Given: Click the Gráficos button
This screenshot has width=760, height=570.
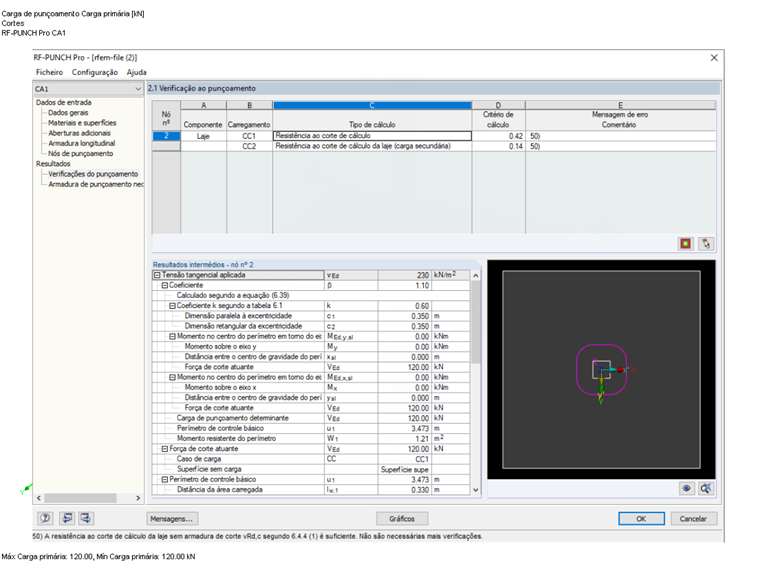Looking at the screenshot, I should (x=402, y=519).
